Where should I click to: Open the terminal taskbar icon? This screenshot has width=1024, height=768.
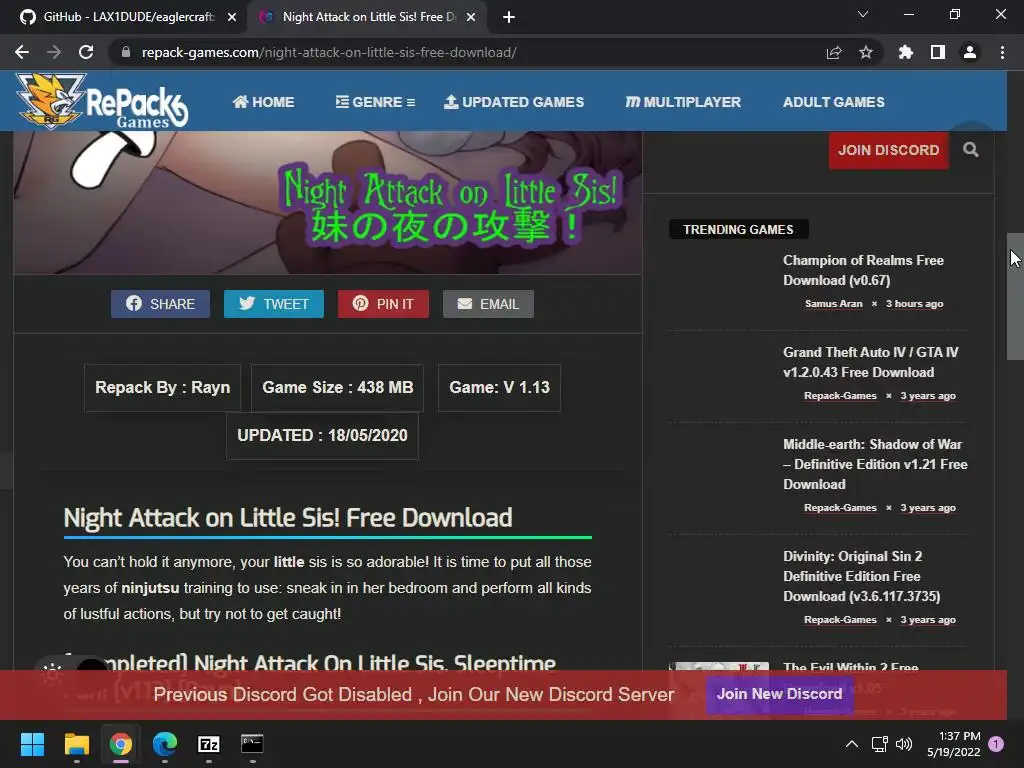point(252,744)
